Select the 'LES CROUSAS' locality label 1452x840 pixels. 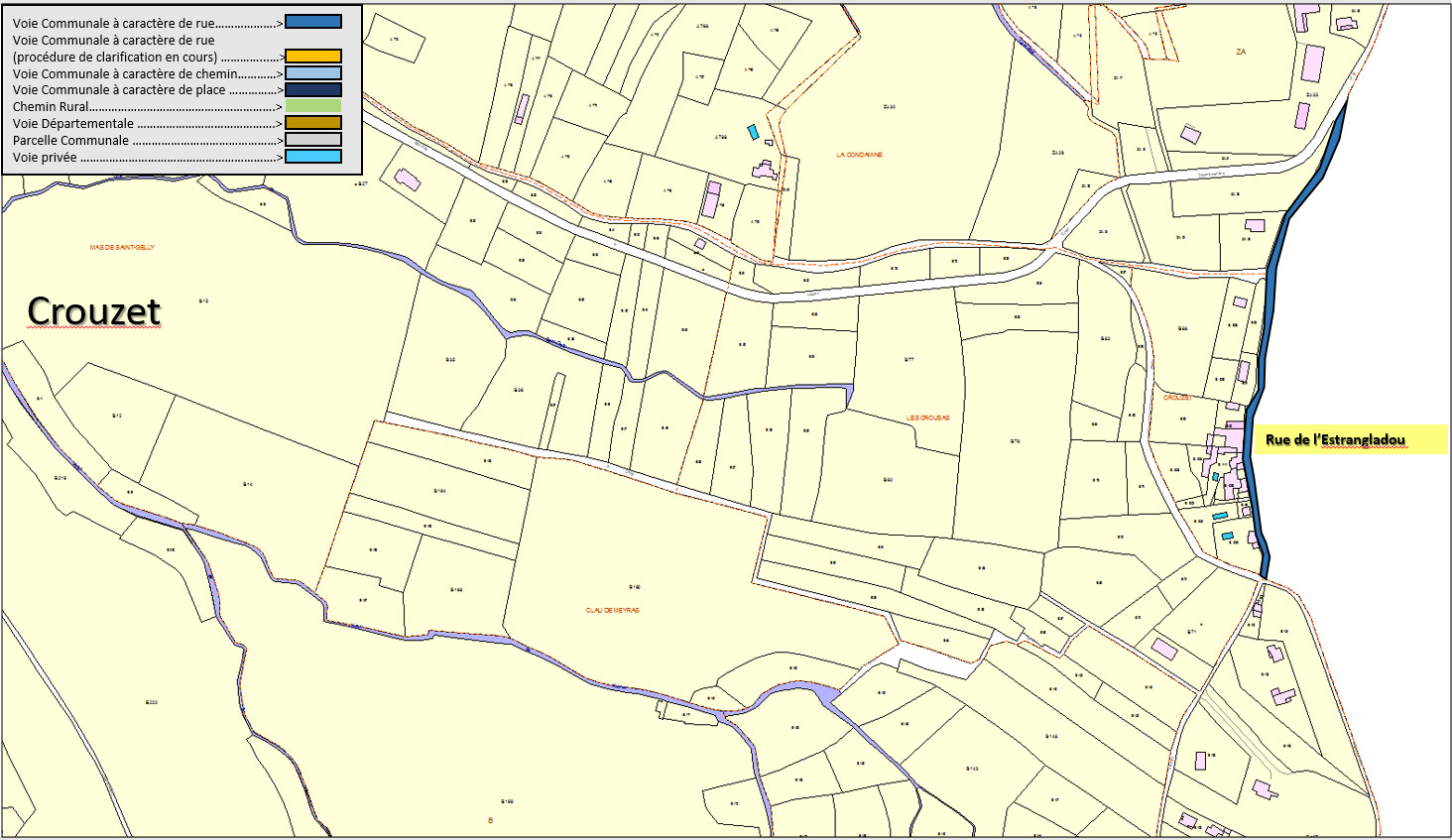927,418
